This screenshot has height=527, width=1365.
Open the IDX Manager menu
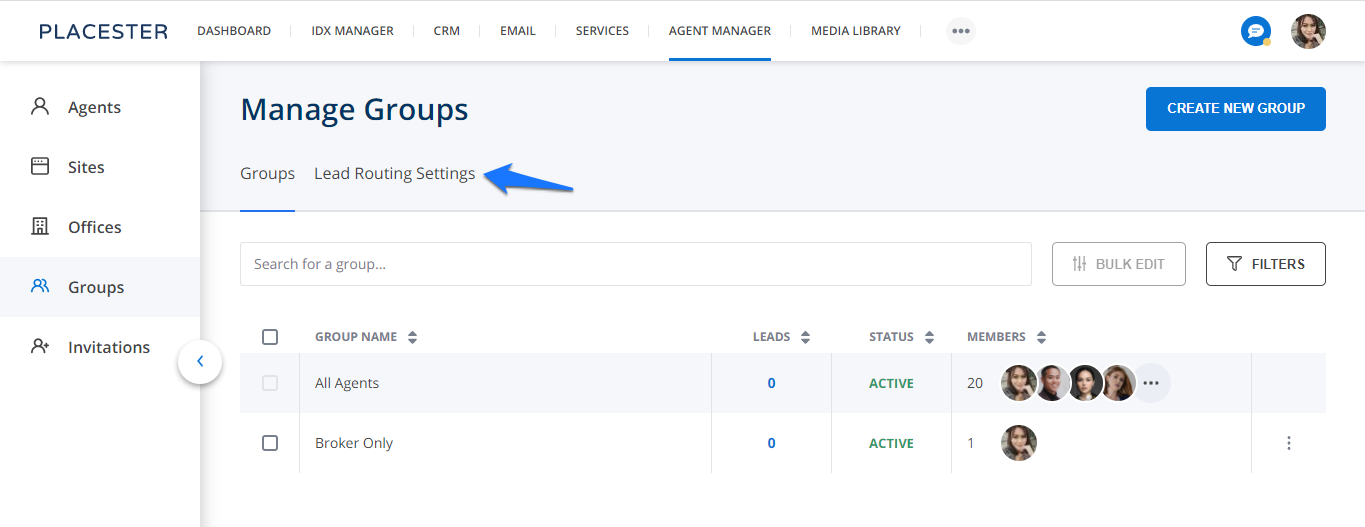click(352, 31)
